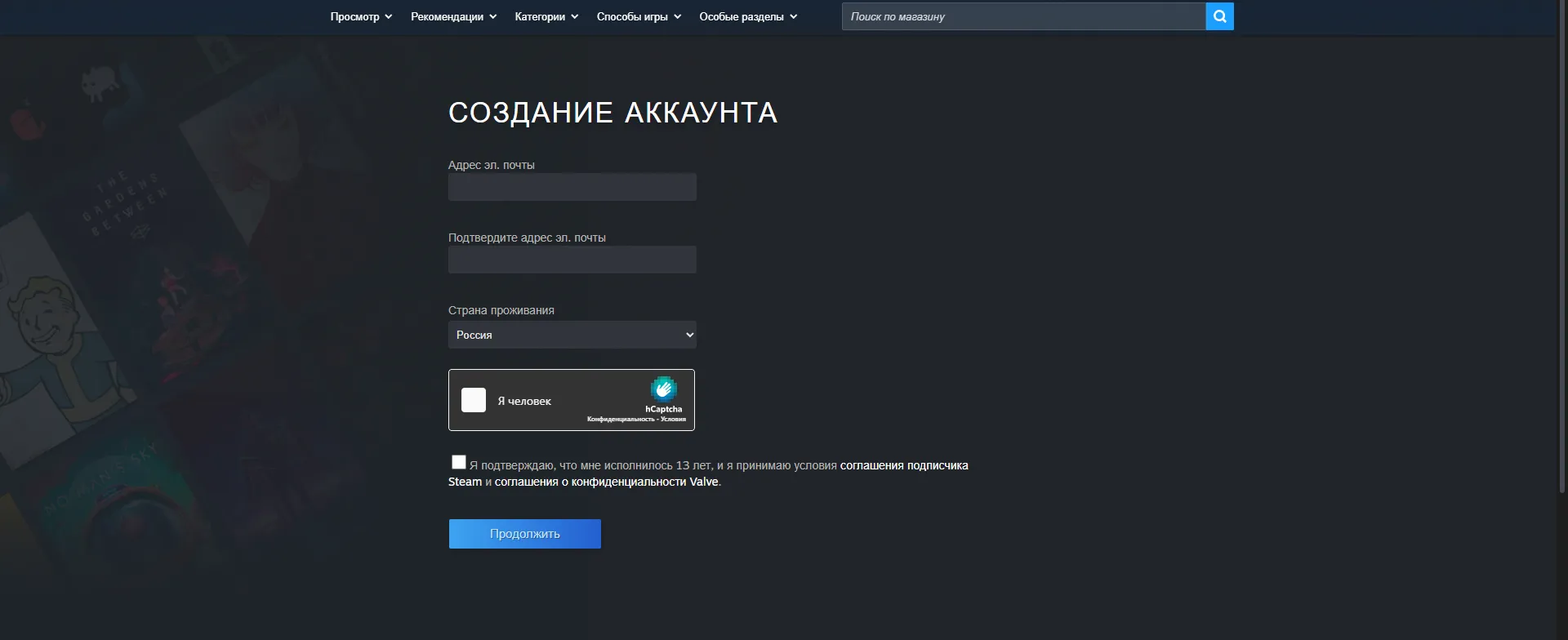Expand the 'Просмотр' menu
1568x640 pixels.
[361, 16]
